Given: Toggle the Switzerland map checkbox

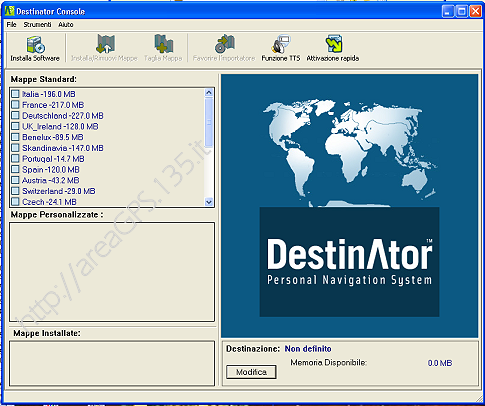Looking at the screenshot, I should (15, 191).
